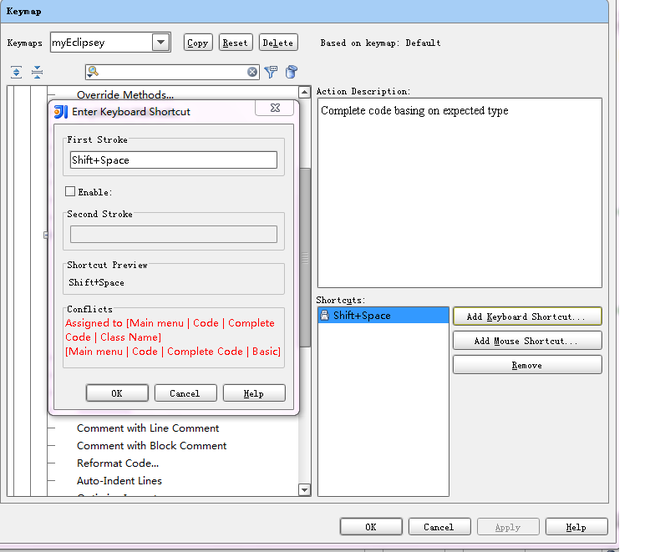Click the keyboard icon beside Shift+Space
650x552 pixels.
(x=325, y=315)
